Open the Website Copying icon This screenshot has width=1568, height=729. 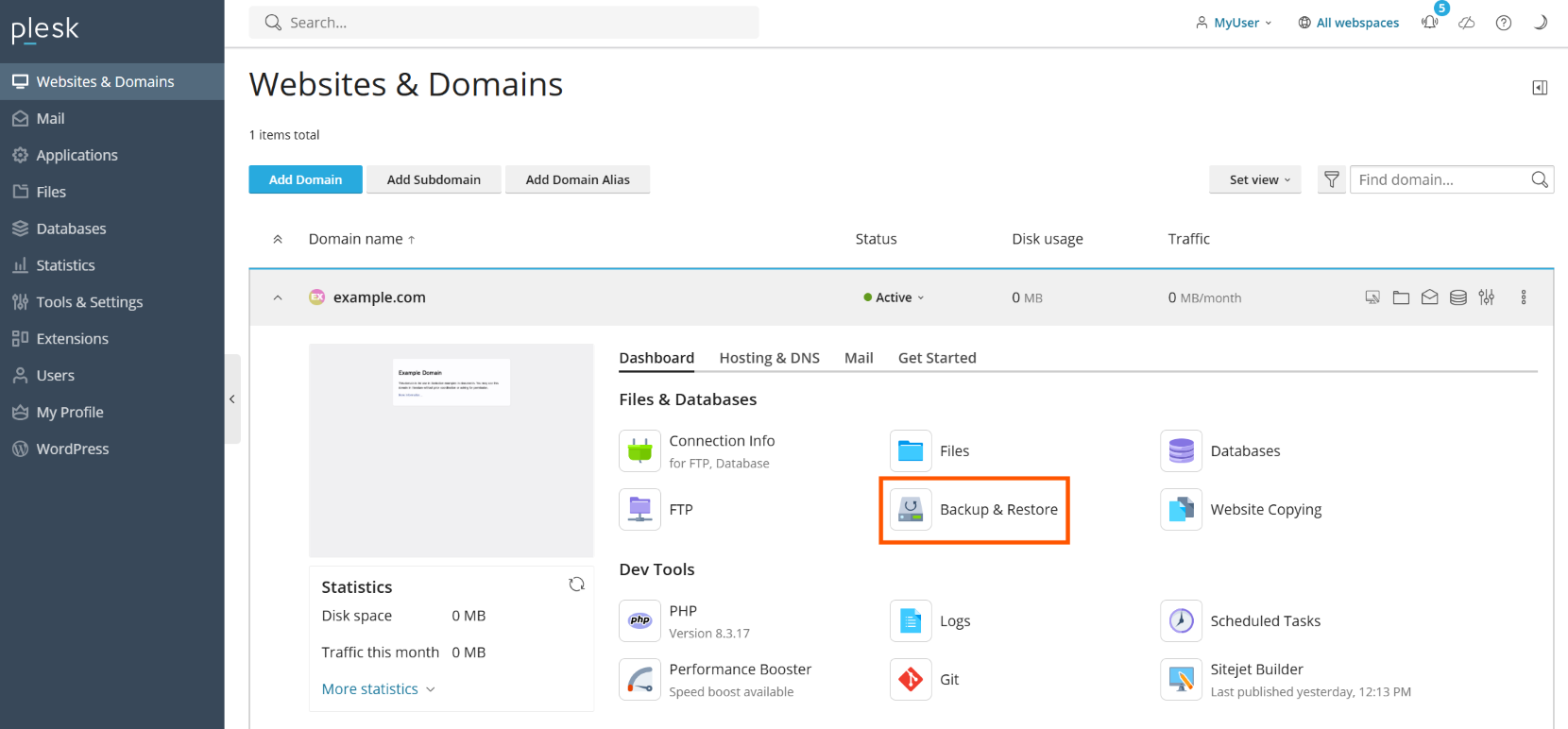click(1181, 510)
